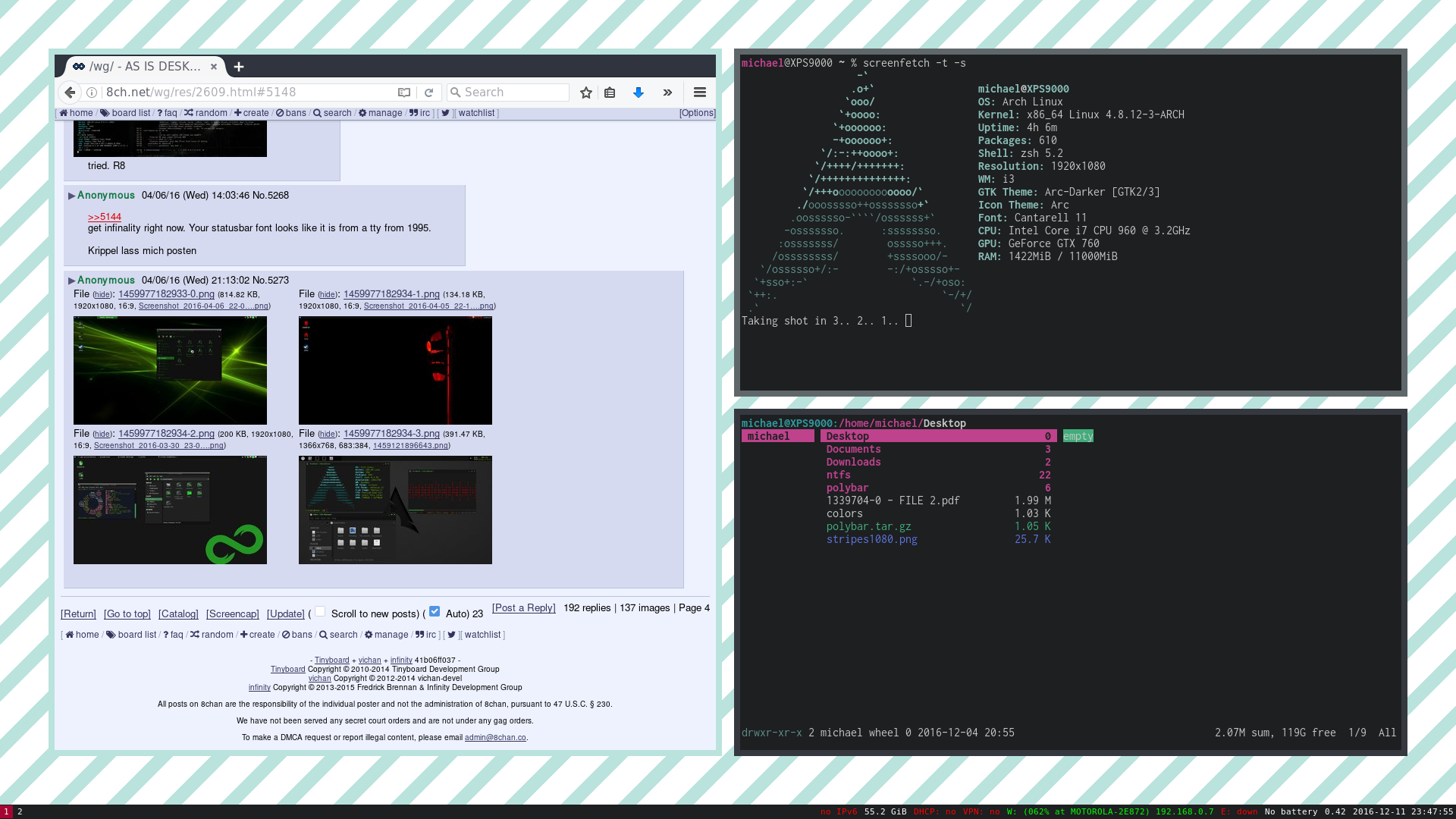Switch to i3 workspace 1
The height and width of the screenshot is (819, 1456).
click(6, 811)
